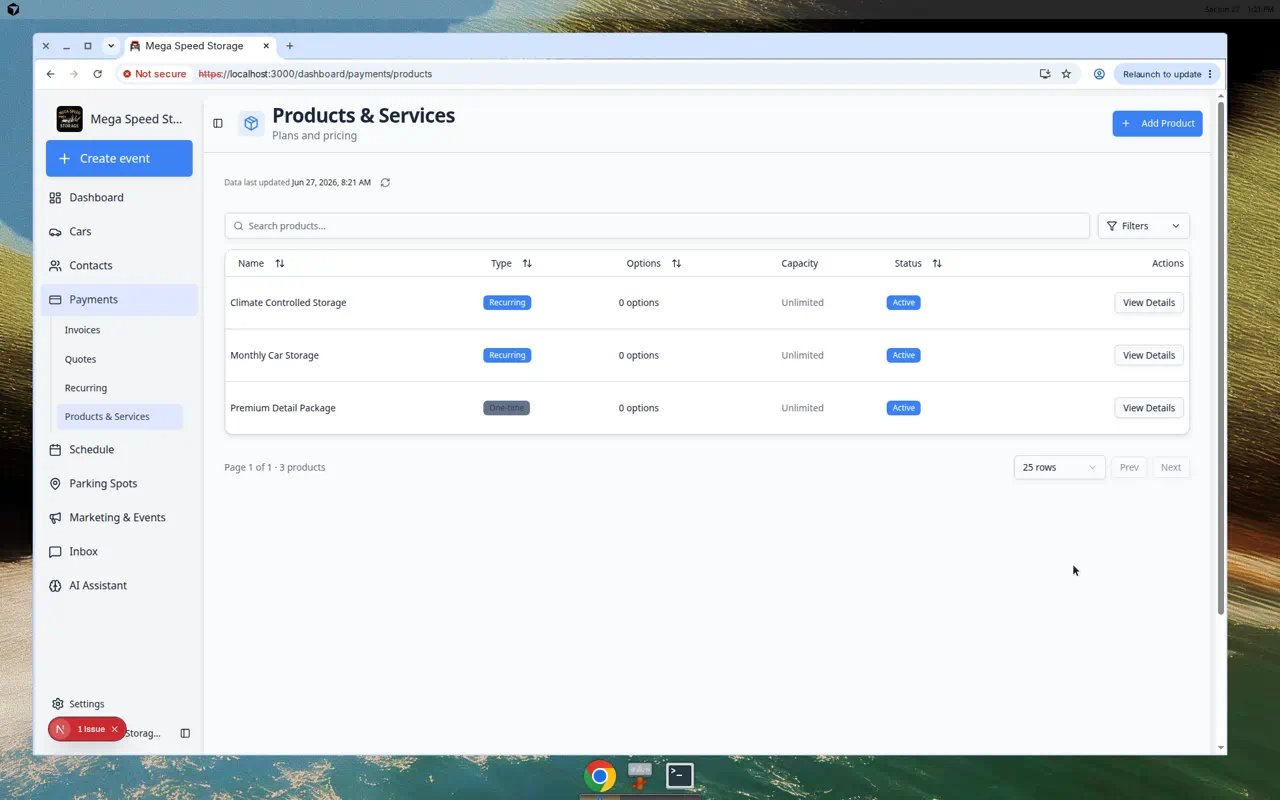
Task: Click Climate Controlled Storage product name
Action: point(288,302)
